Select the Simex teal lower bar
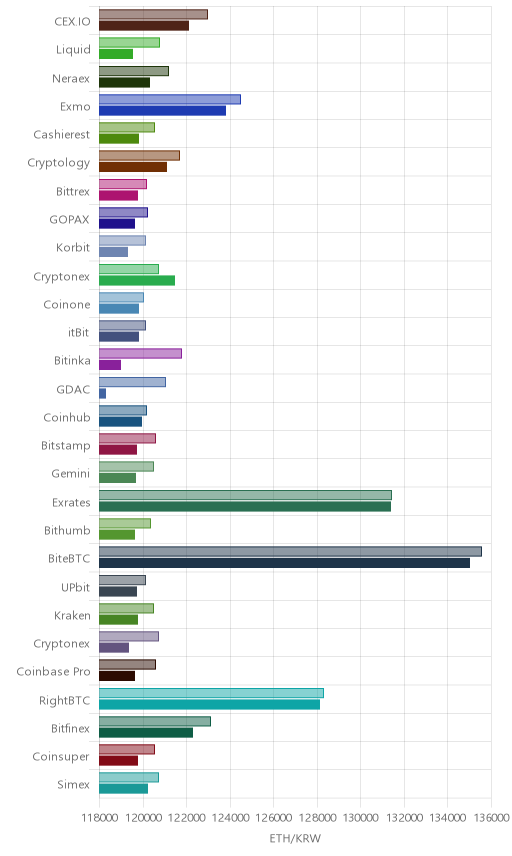 123,789
